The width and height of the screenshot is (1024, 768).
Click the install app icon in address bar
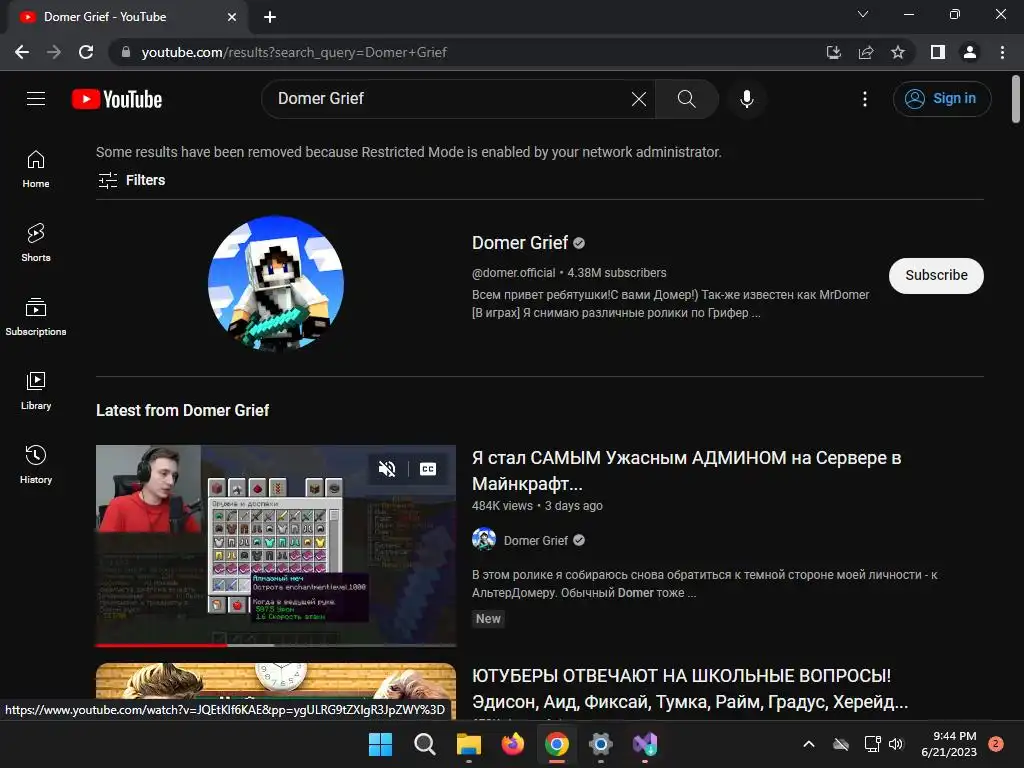point(833,52)
